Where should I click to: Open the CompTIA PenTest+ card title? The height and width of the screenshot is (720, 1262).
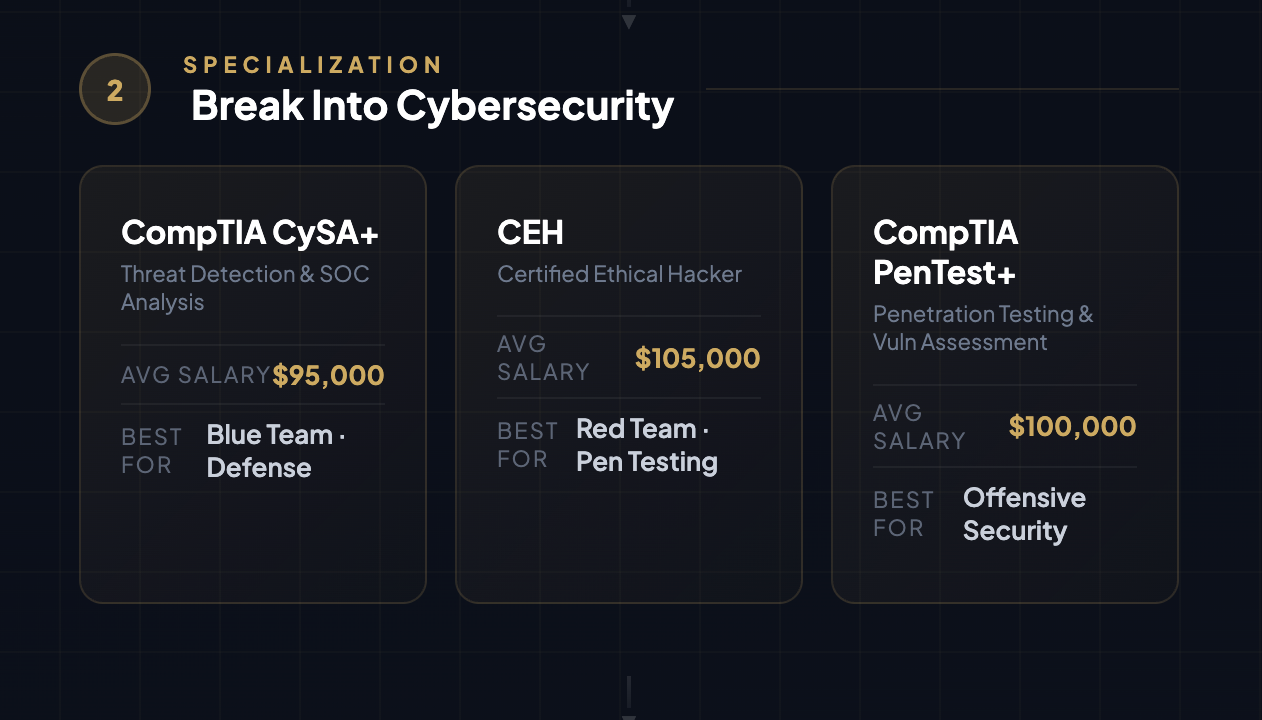[x=945, y=252]
